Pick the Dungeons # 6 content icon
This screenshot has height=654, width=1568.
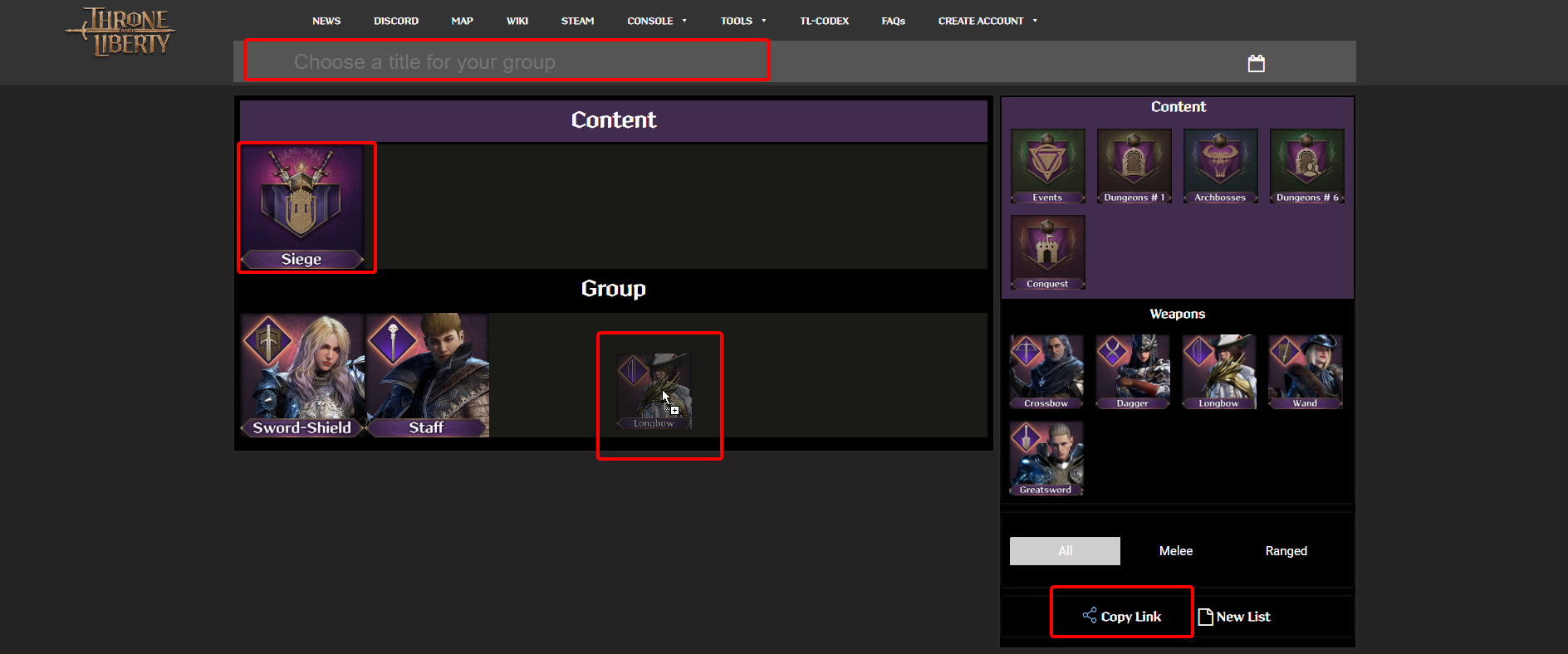(1307, 166)
